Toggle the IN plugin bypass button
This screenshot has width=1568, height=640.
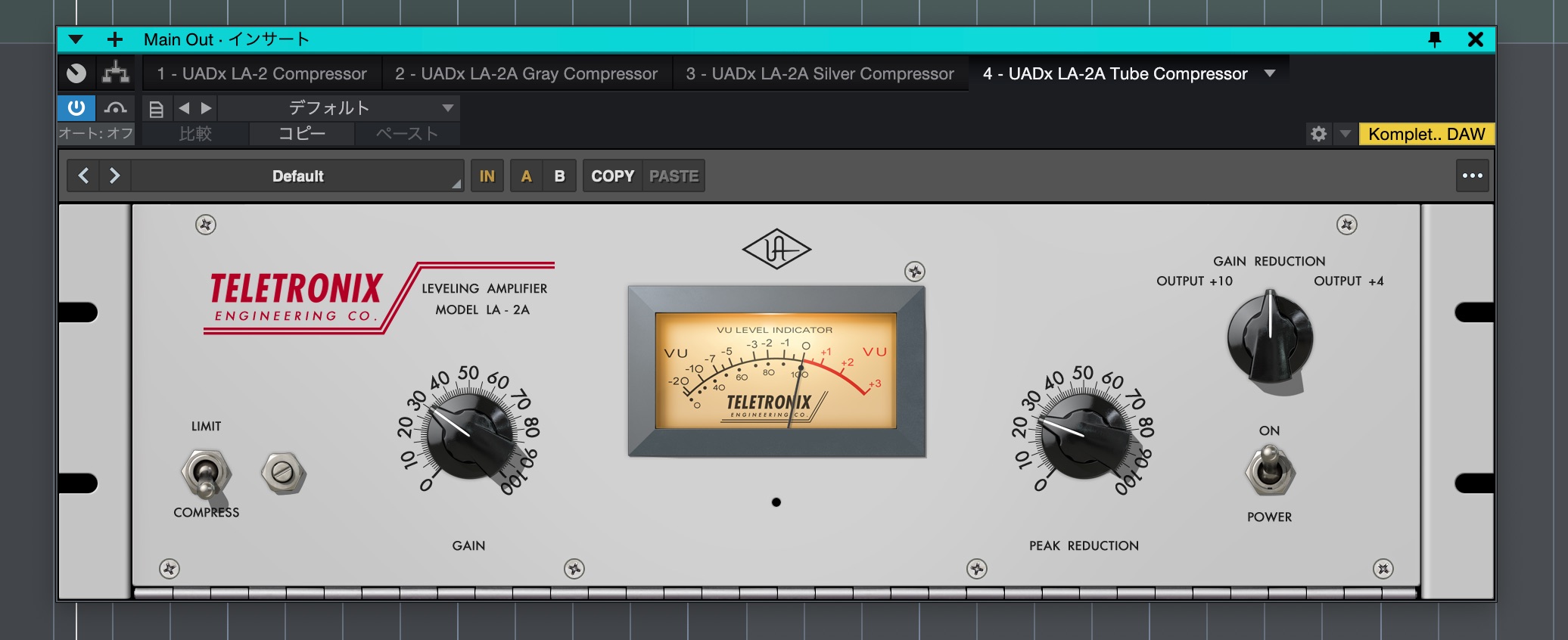click(x=487, y=176)
